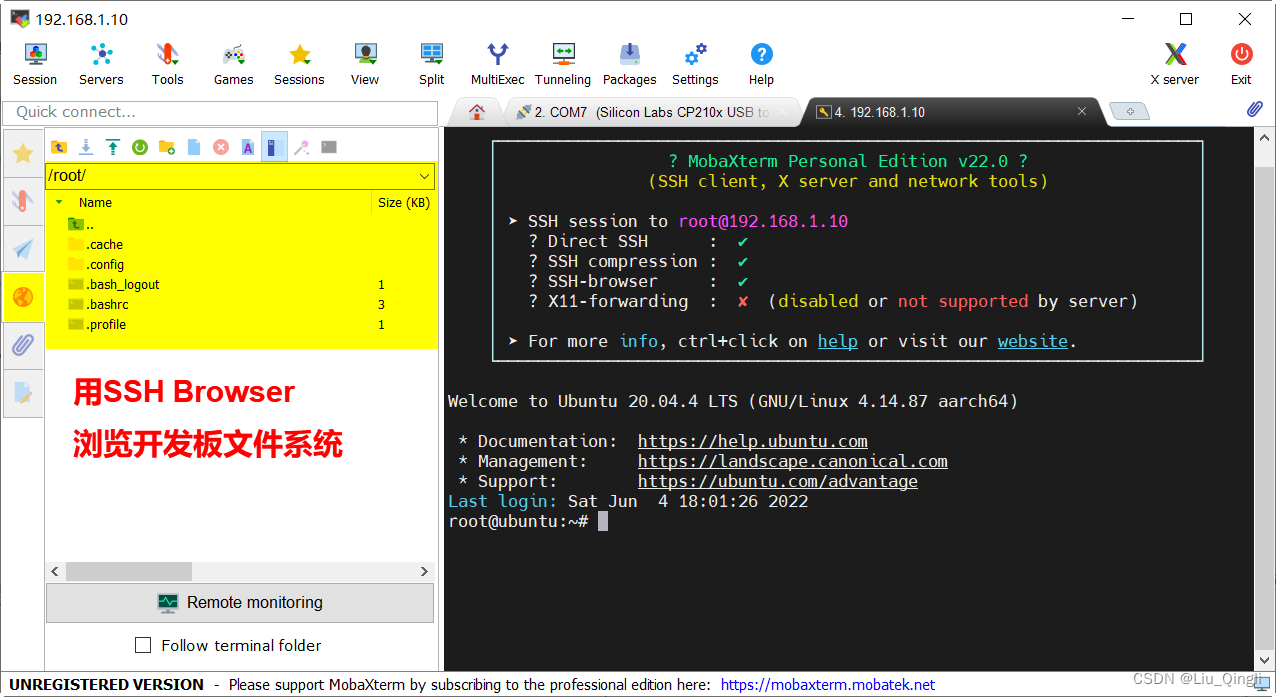Viewport: 1276px width, 697px height.
Task: Open the Macros paper-plane sidebar tab
Action: tap(23, 248)
